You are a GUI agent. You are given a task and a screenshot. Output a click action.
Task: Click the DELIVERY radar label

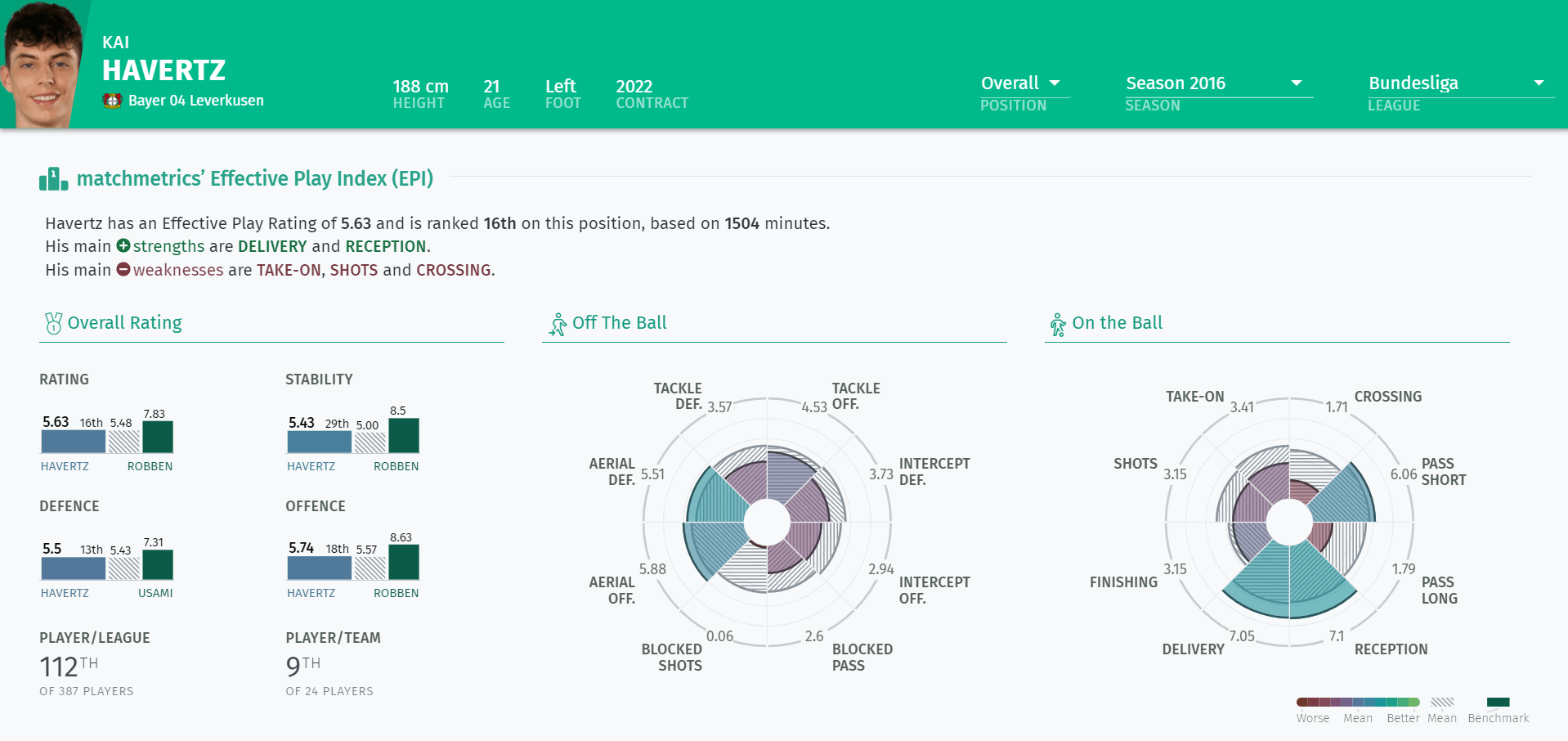coord(1194,649)
